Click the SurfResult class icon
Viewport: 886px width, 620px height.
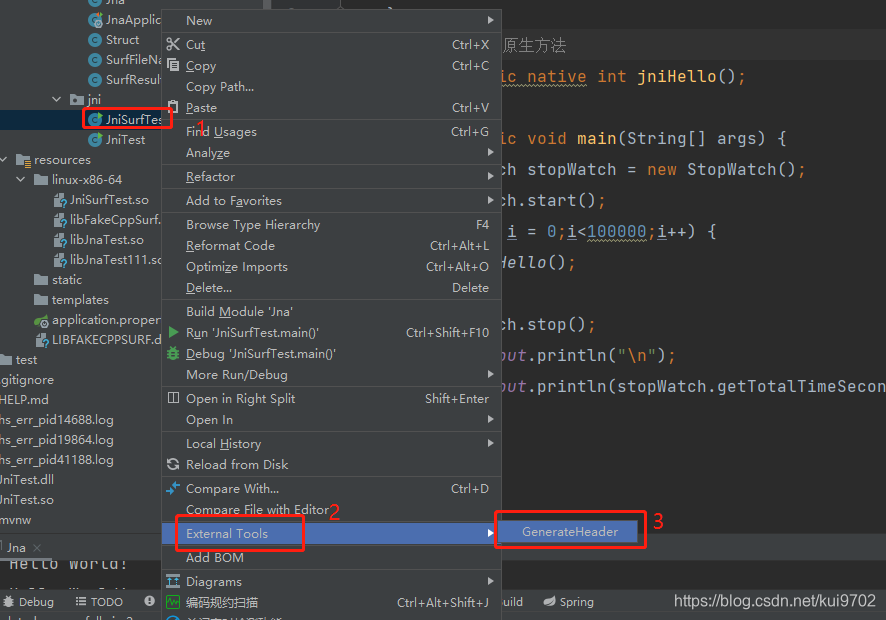[95, 80]
